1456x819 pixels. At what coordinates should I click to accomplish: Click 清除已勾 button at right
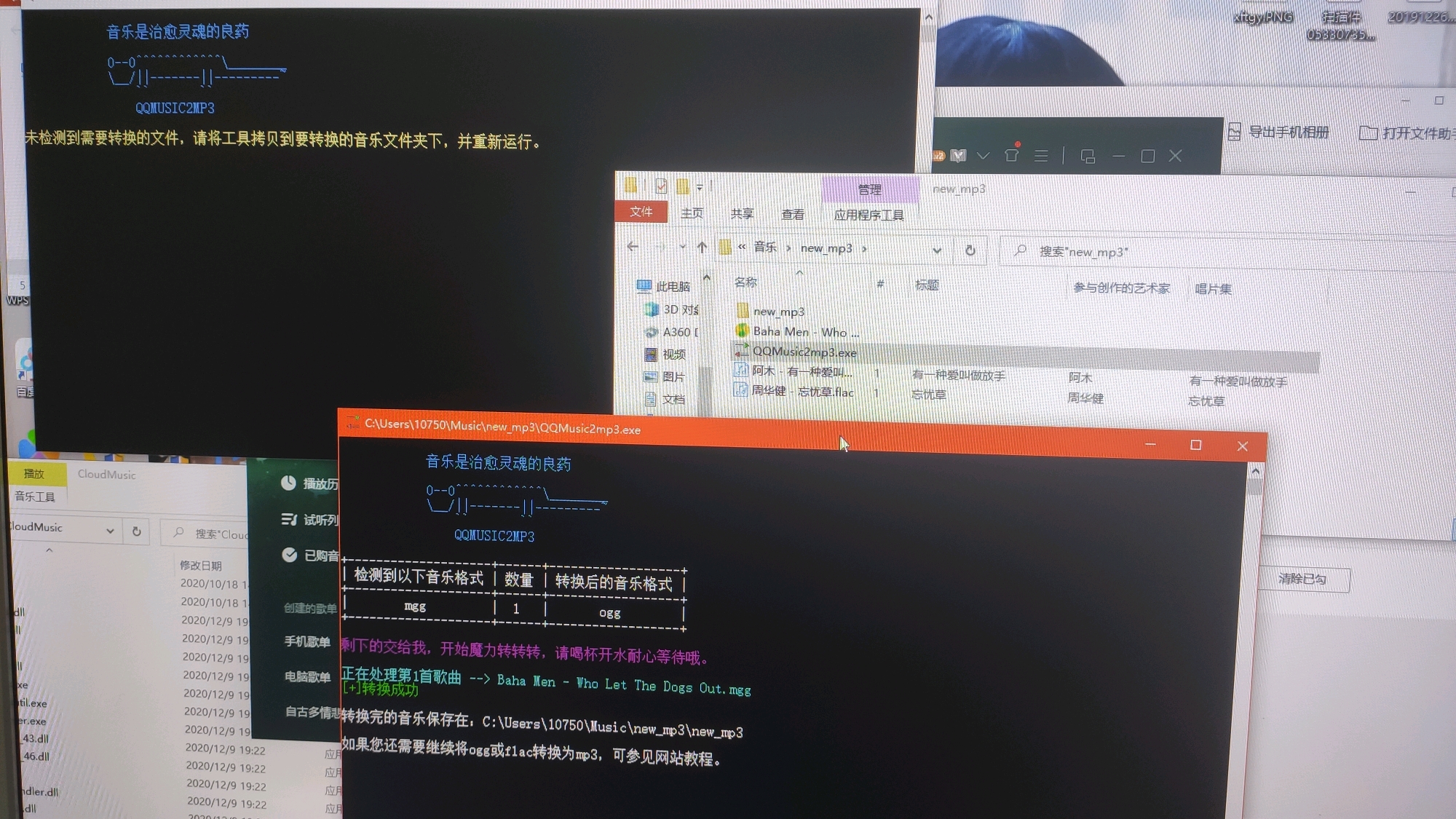point(1304,579)
